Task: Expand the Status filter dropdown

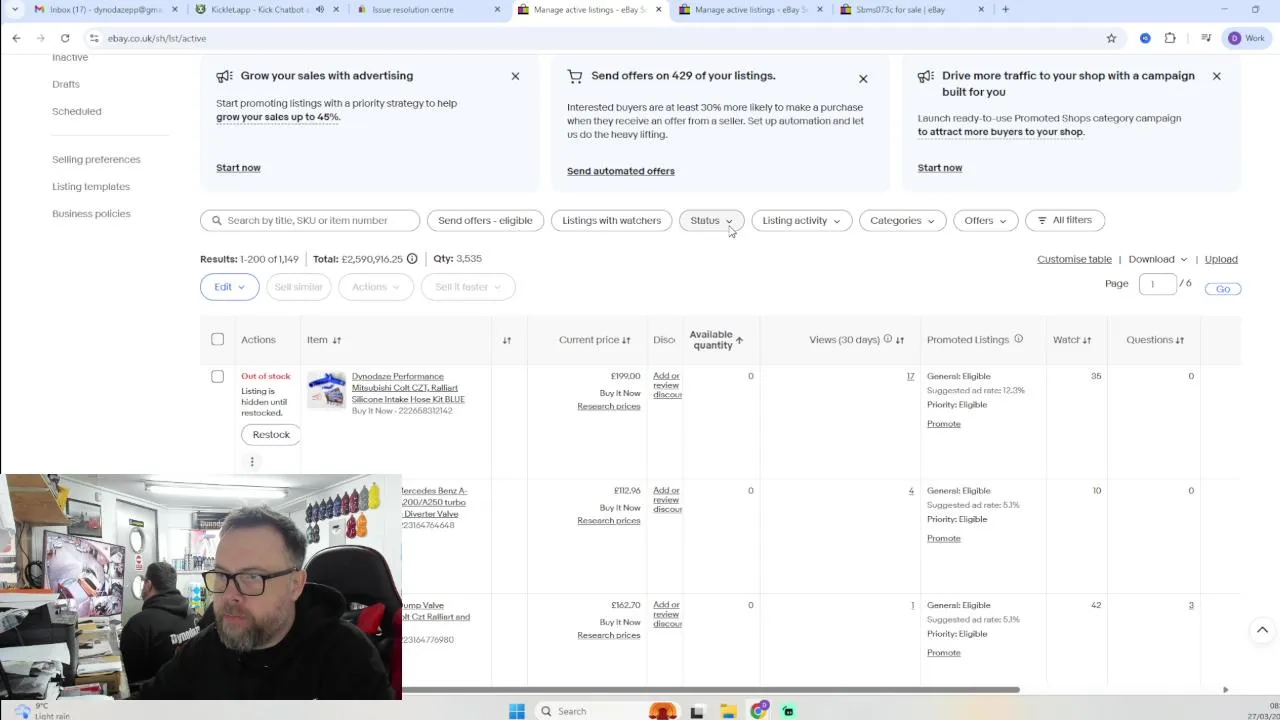Action: coord(711,220)
